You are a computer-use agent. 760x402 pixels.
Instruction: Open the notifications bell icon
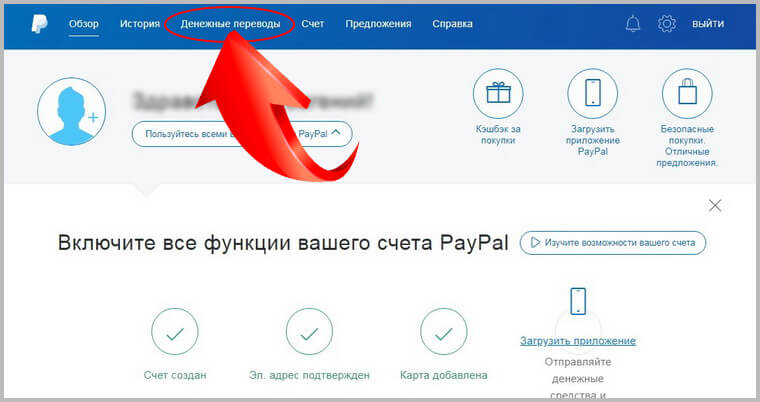[x=633, y=23]
